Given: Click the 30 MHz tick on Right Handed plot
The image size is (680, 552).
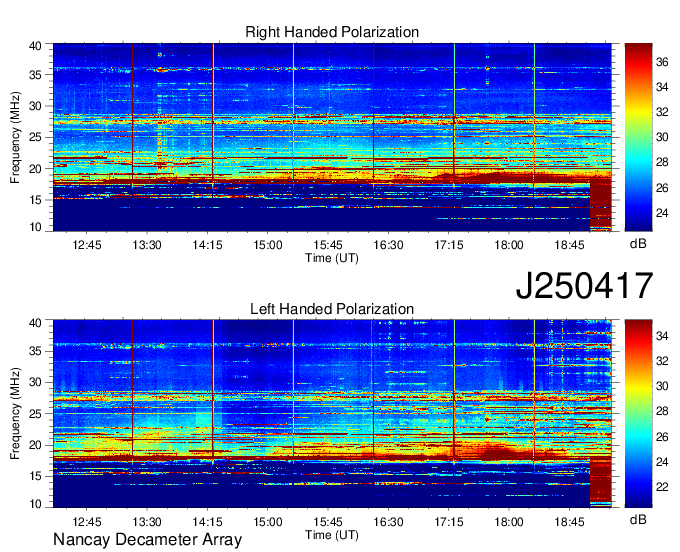Looking at the screenshot, I should [35, 106].
